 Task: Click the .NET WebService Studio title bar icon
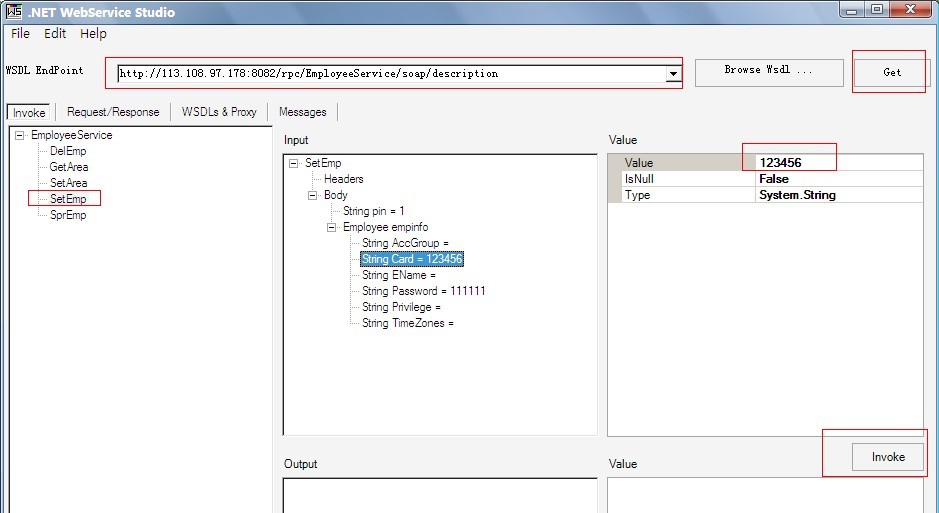pyautogui.click(x=14, y=12)
